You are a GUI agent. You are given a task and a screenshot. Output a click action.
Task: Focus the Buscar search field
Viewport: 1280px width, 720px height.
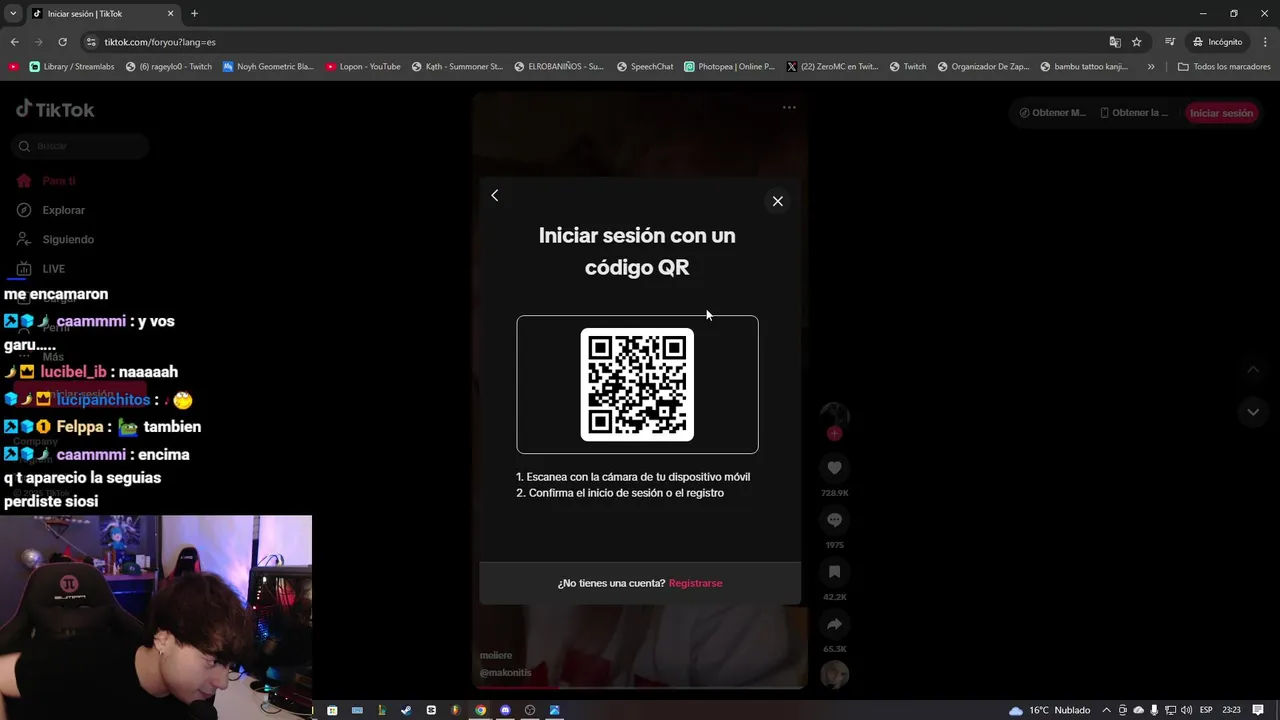pyautogui.click(x=80, y=146)
